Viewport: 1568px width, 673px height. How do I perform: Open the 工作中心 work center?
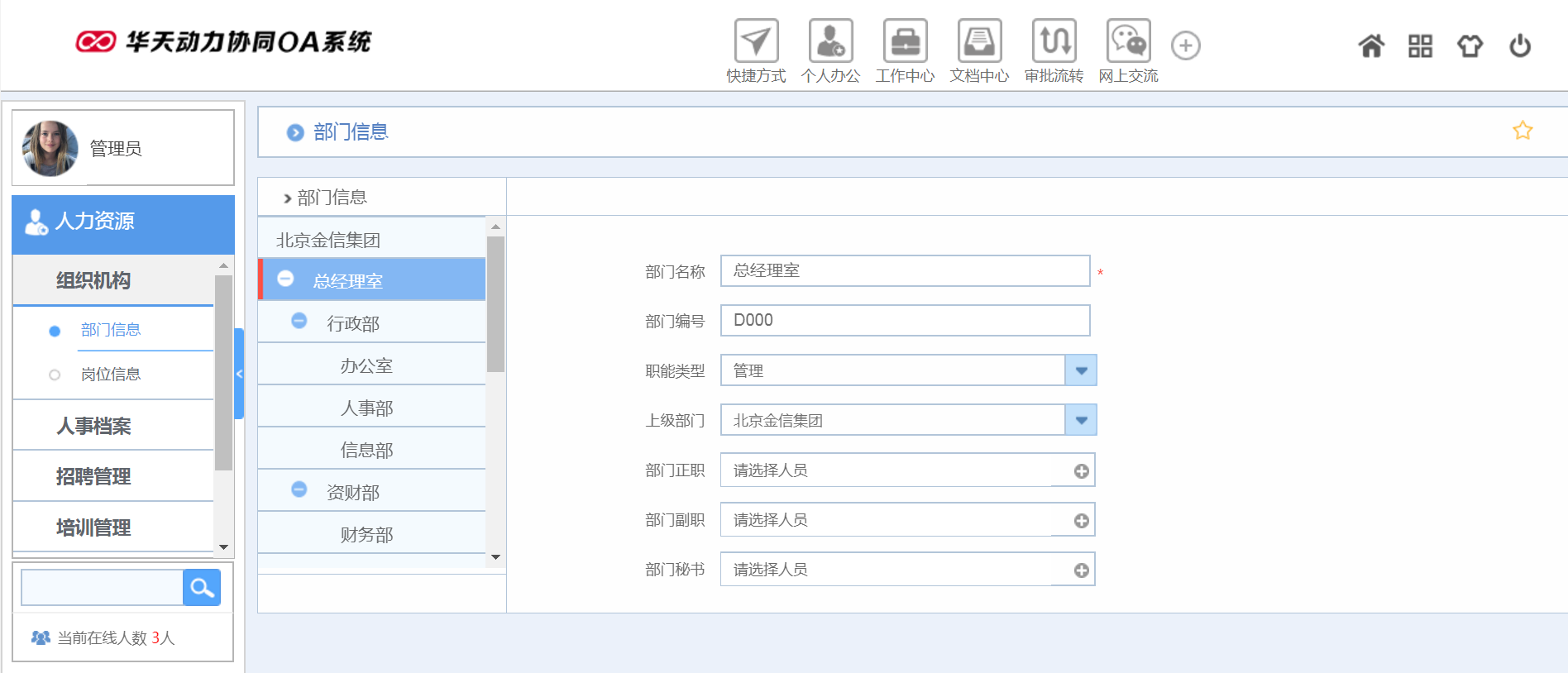tap(905, 41)
